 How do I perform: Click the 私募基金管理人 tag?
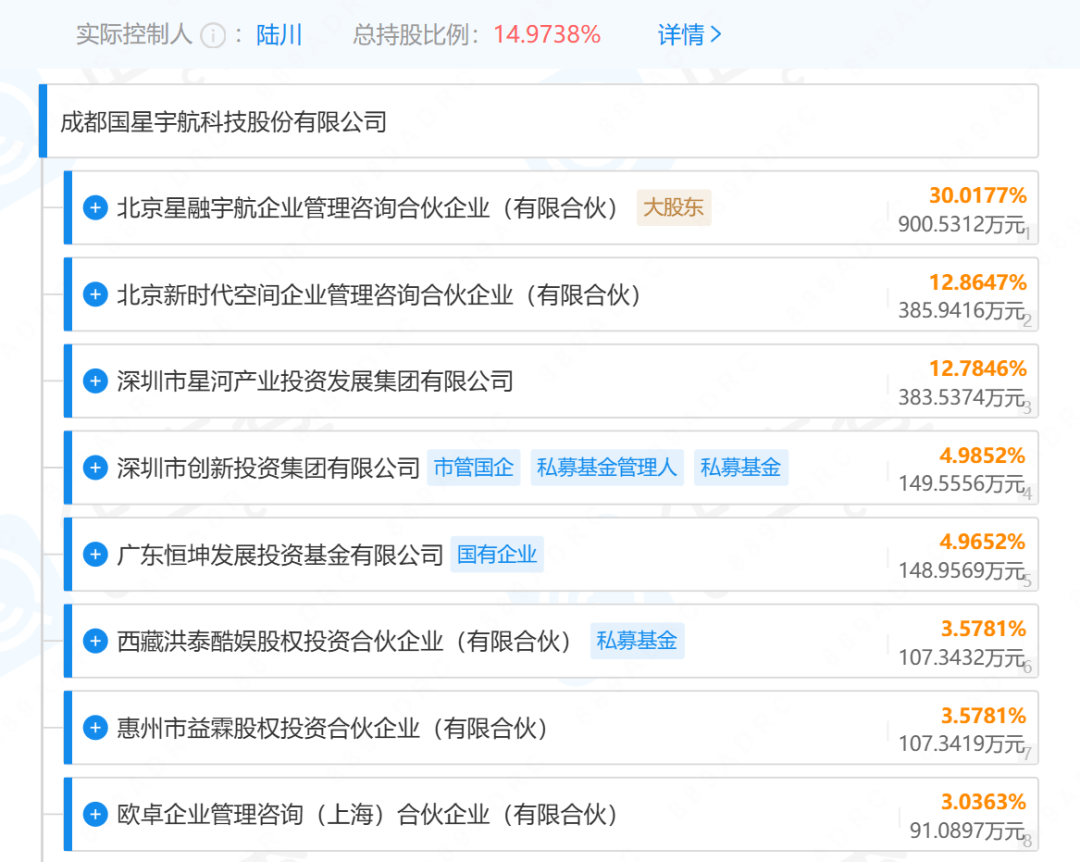[607, 468]
